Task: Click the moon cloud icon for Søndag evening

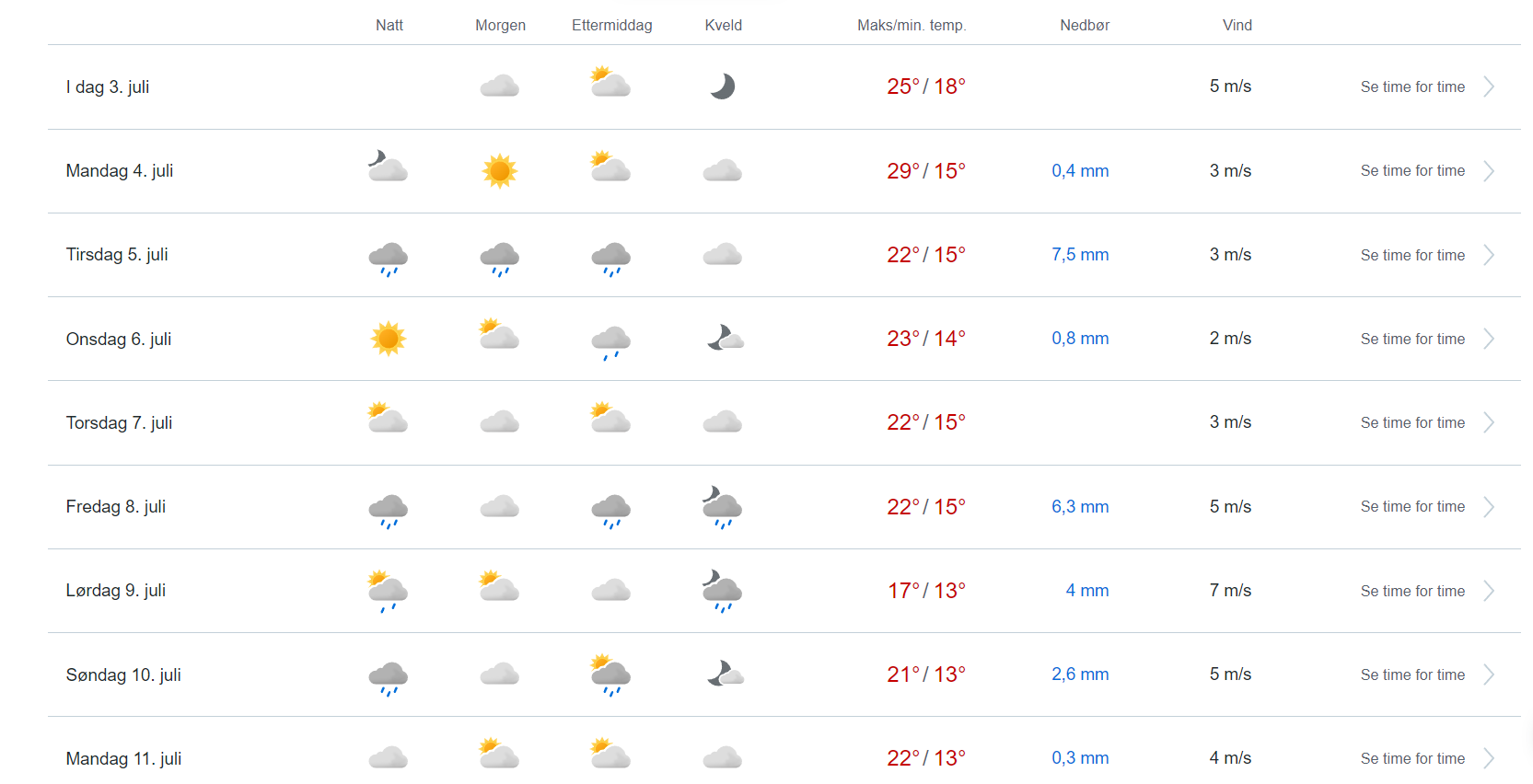Action: [725, 674]
